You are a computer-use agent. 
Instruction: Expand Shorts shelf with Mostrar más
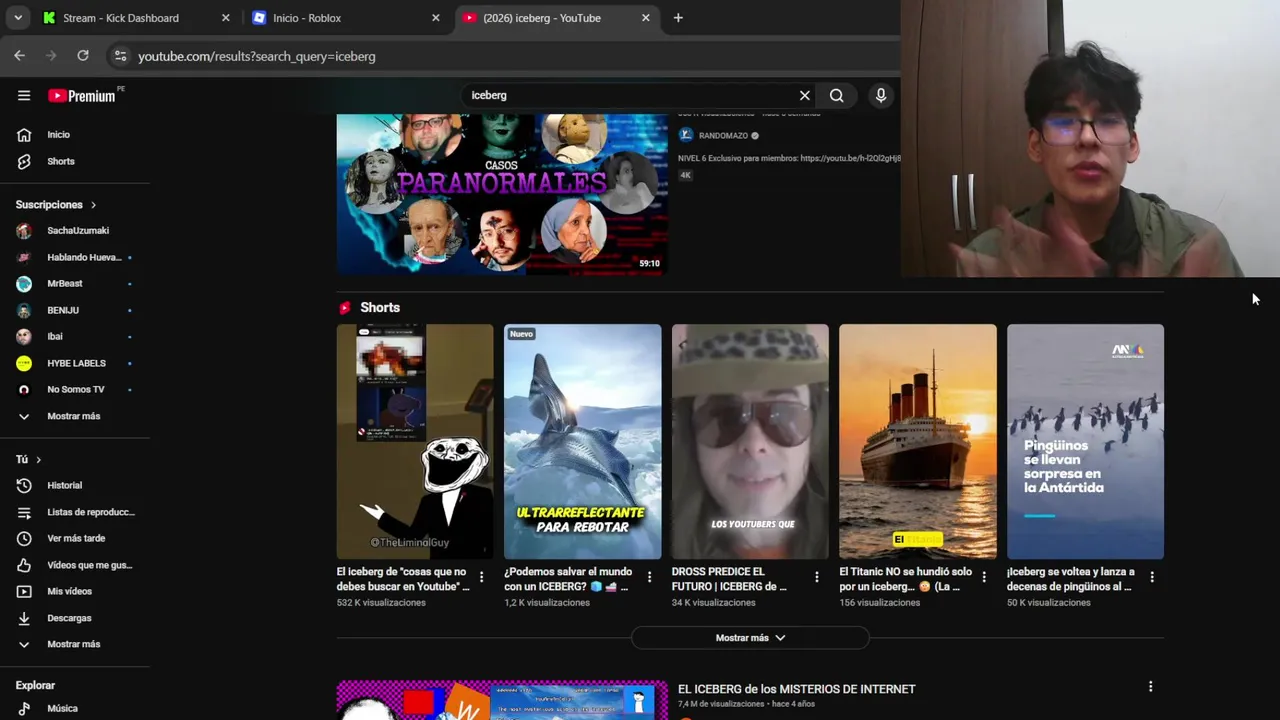point(750,638)
